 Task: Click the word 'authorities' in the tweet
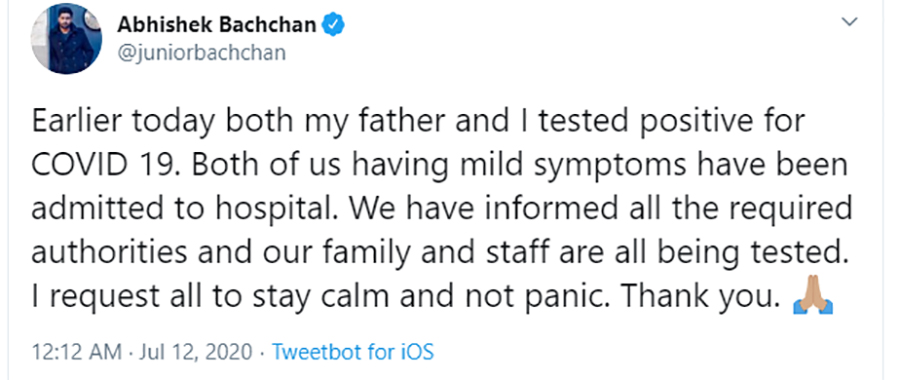[x=109, y=253]
